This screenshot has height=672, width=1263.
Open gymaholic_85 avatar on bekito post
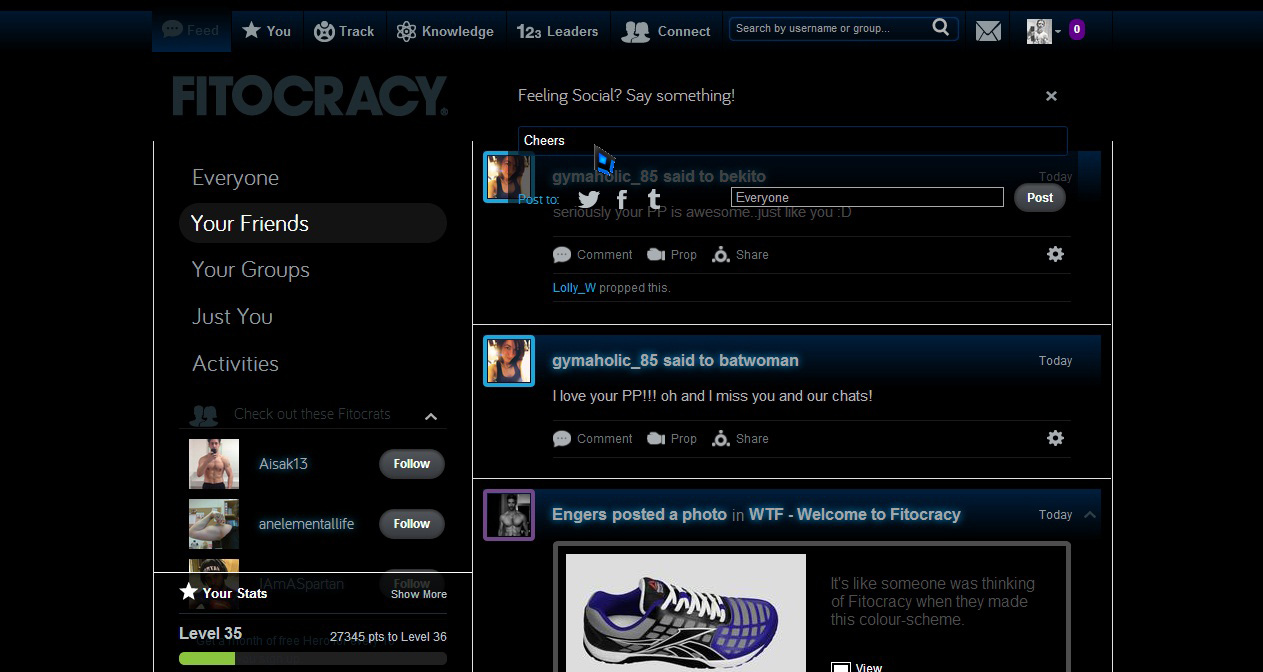pyautogui.click(x=508, y=177)
